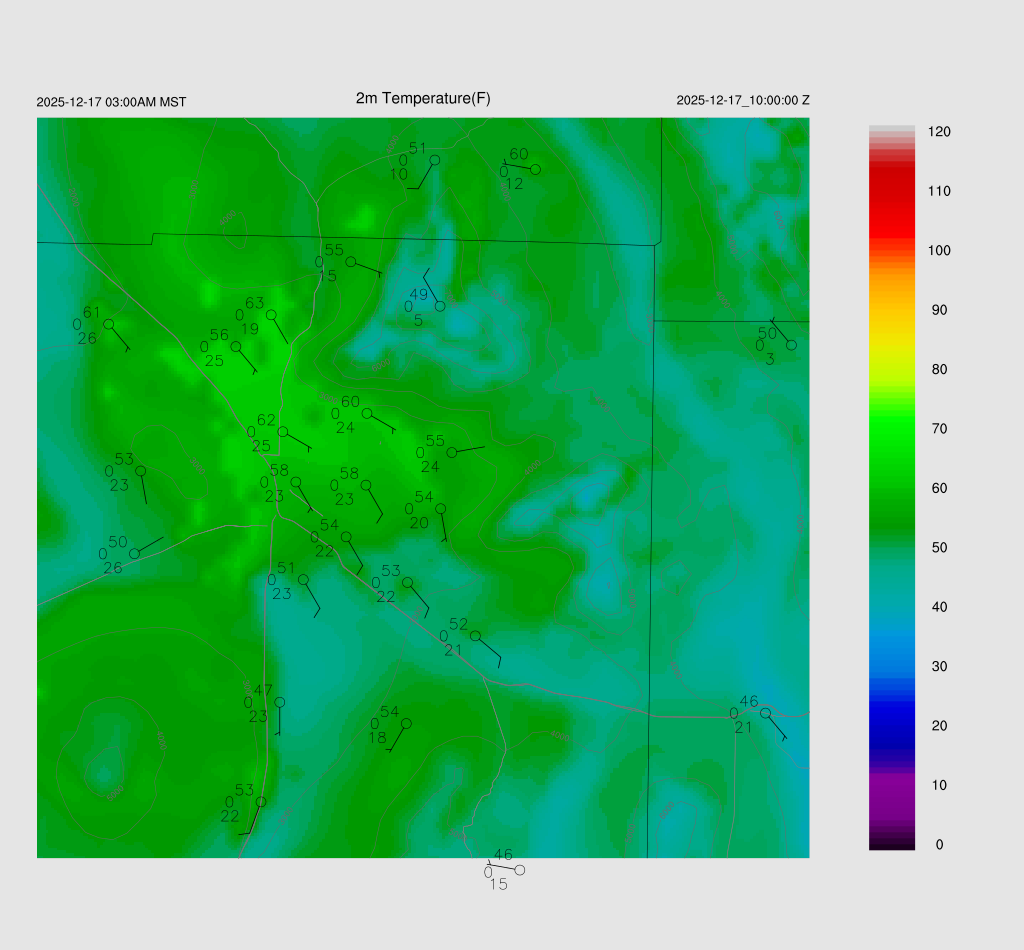Select the station circle labeled 47 and 23
This screenshot has height=950, width=1024.
click(280, 702)
